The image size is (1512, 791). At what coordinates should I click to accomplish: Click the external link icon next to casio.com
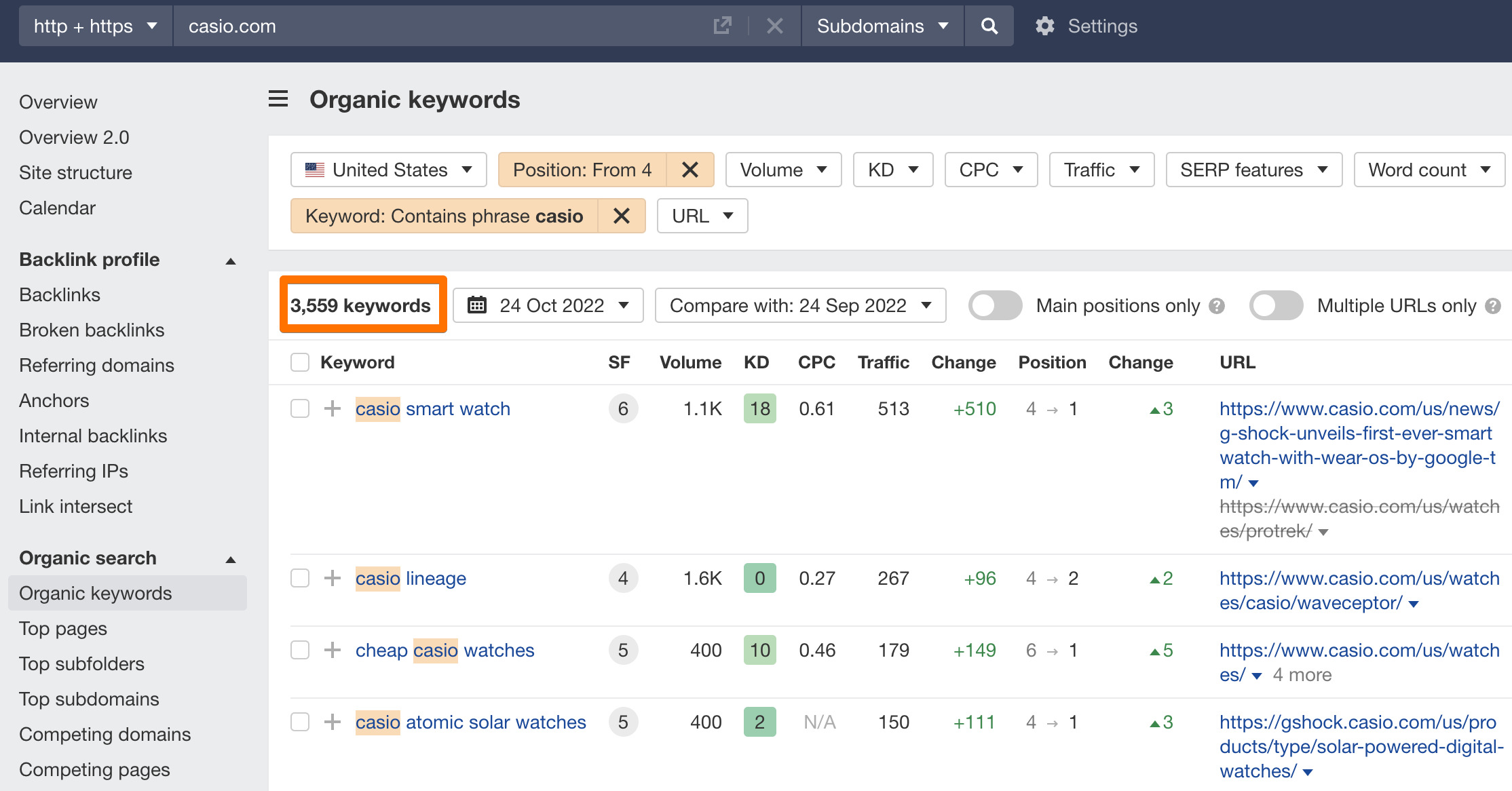click(721, 25)
